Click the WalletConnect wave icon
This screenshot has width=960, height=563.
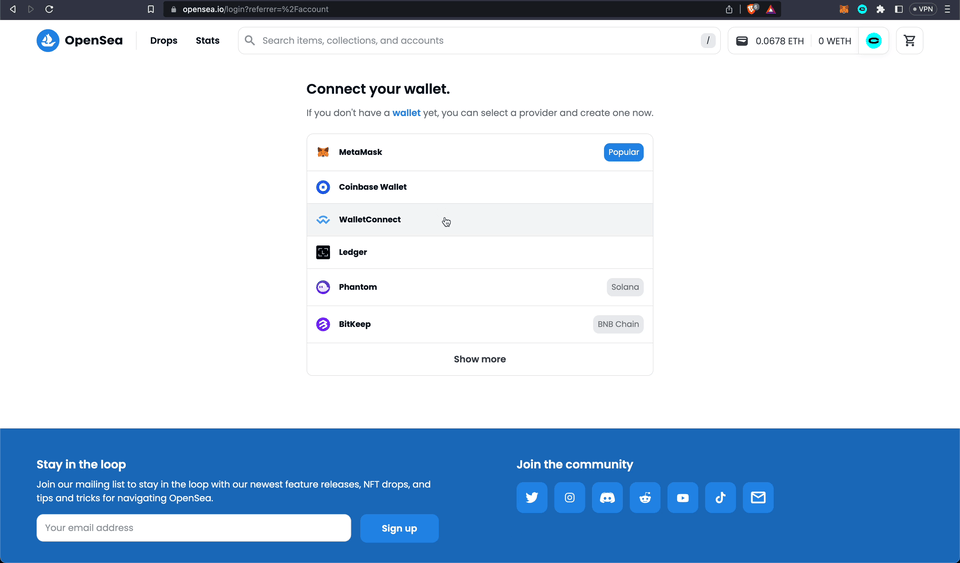tap(323, 220)
